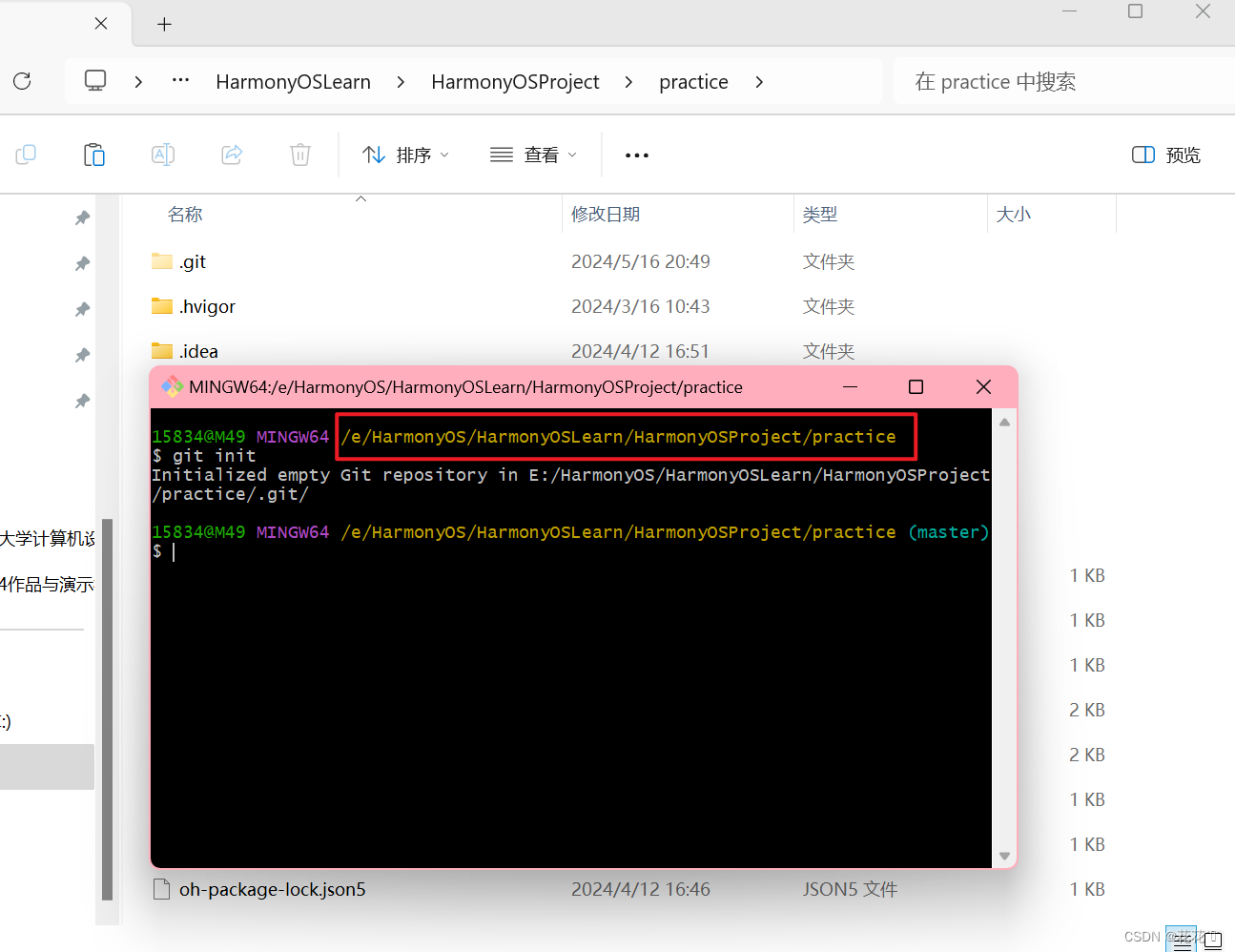Open the See more toolbar options
The image size is (1235, 952).
click(x=637, y=155)
